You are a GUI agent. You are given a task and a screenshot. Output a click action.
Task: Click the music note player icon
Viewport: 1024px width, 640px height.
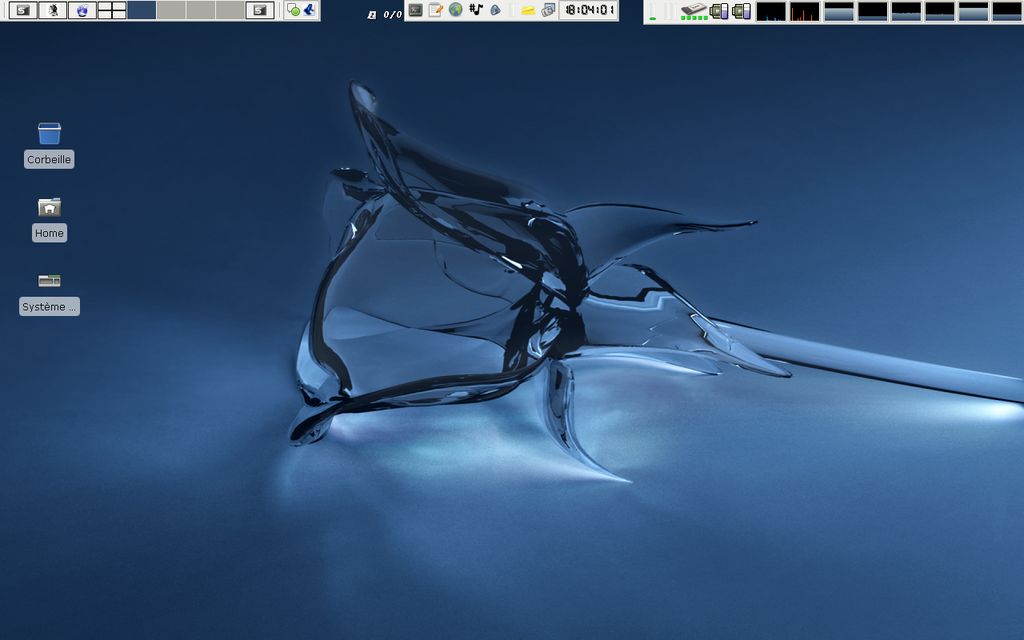click(476, 10)
